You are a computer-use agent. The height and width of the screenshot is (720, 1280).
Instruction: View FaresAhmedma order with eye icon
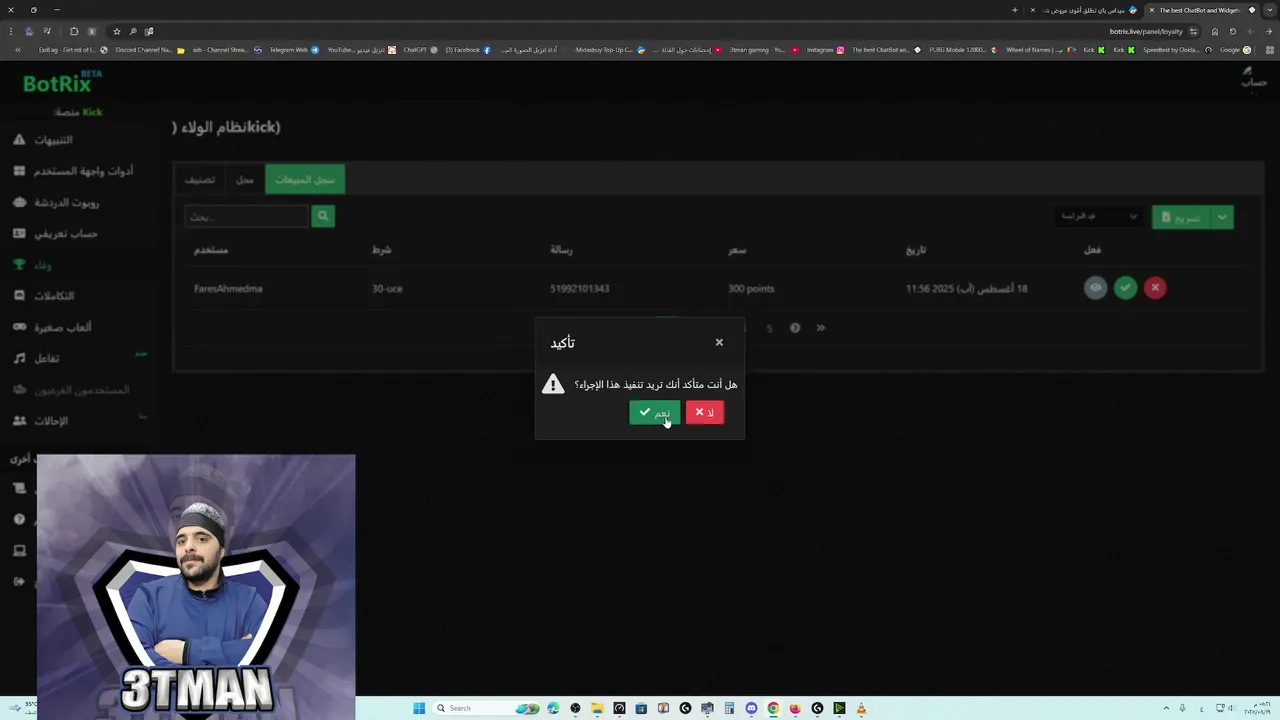coord(1096,288)
